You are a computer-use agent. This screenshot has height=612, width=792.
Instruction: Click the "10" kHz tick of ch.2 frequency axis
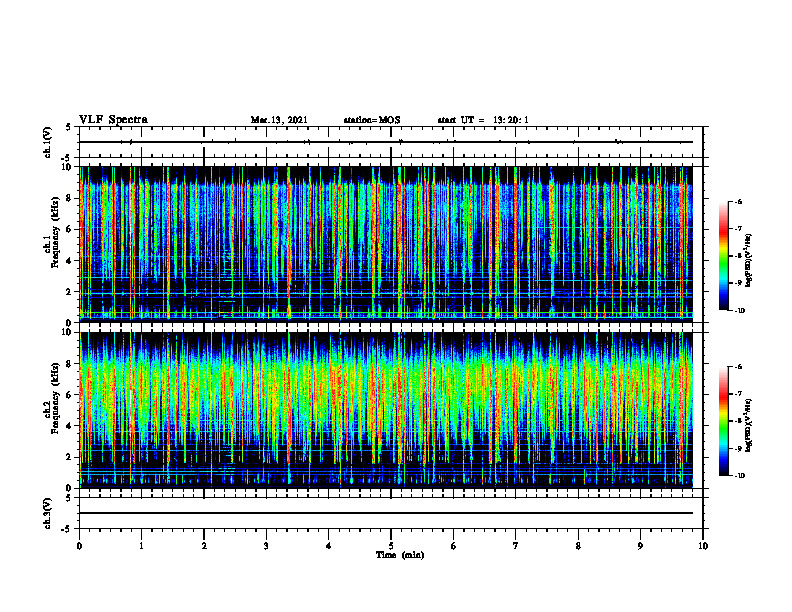click(66, 332)
